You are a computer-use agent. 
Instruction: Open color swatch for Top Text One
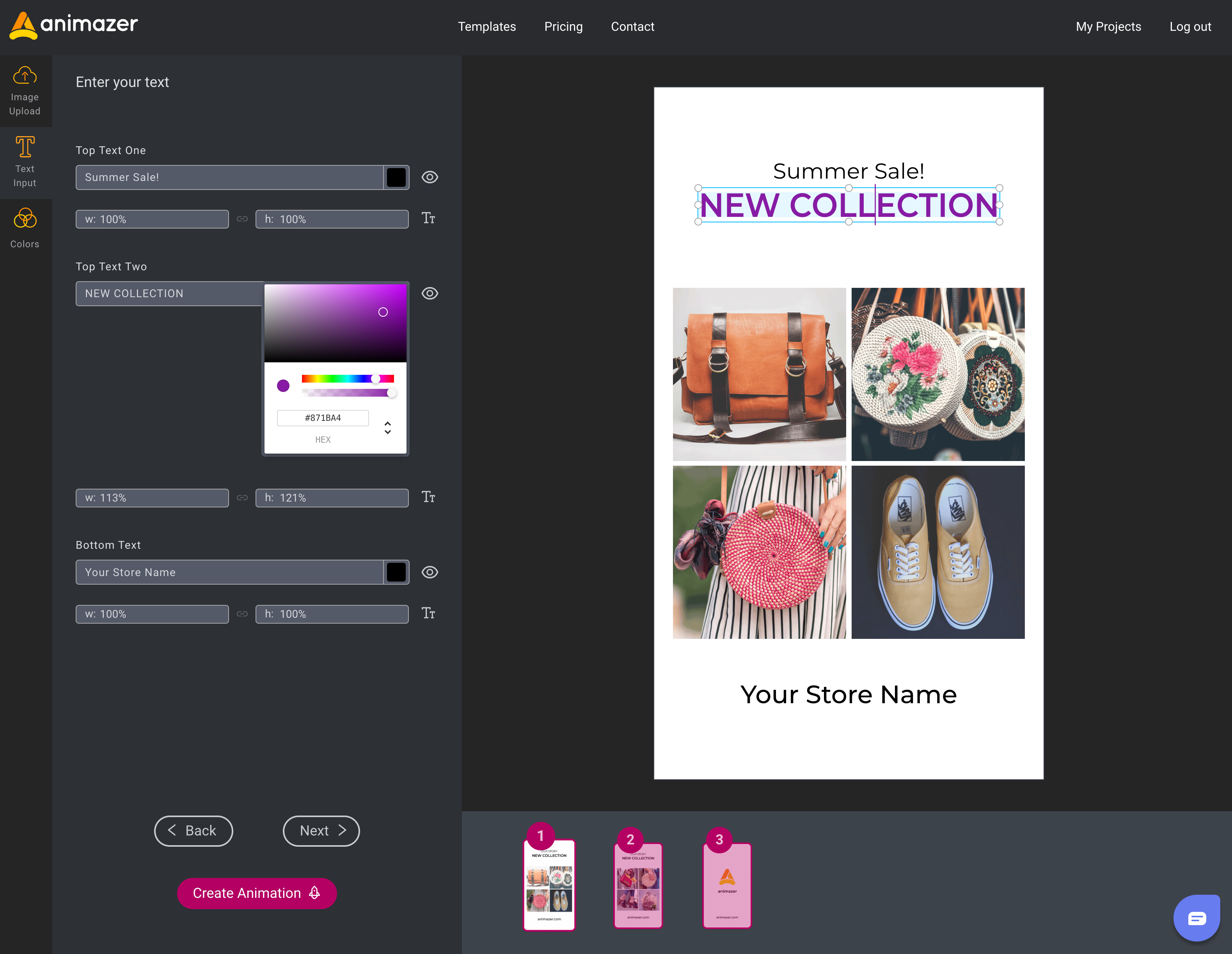click(397, 177)
